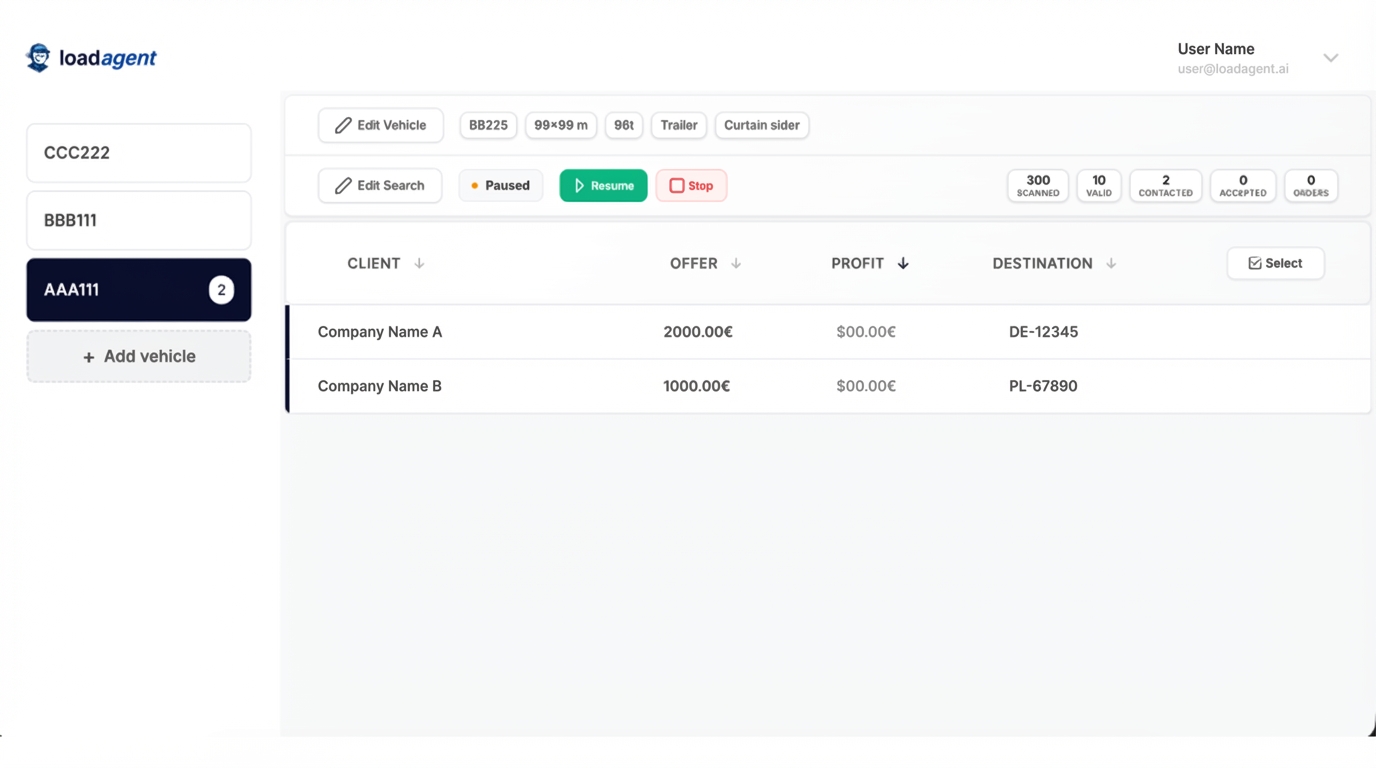
Task: Resume the paused load search
Action: [x=603, y=185]
